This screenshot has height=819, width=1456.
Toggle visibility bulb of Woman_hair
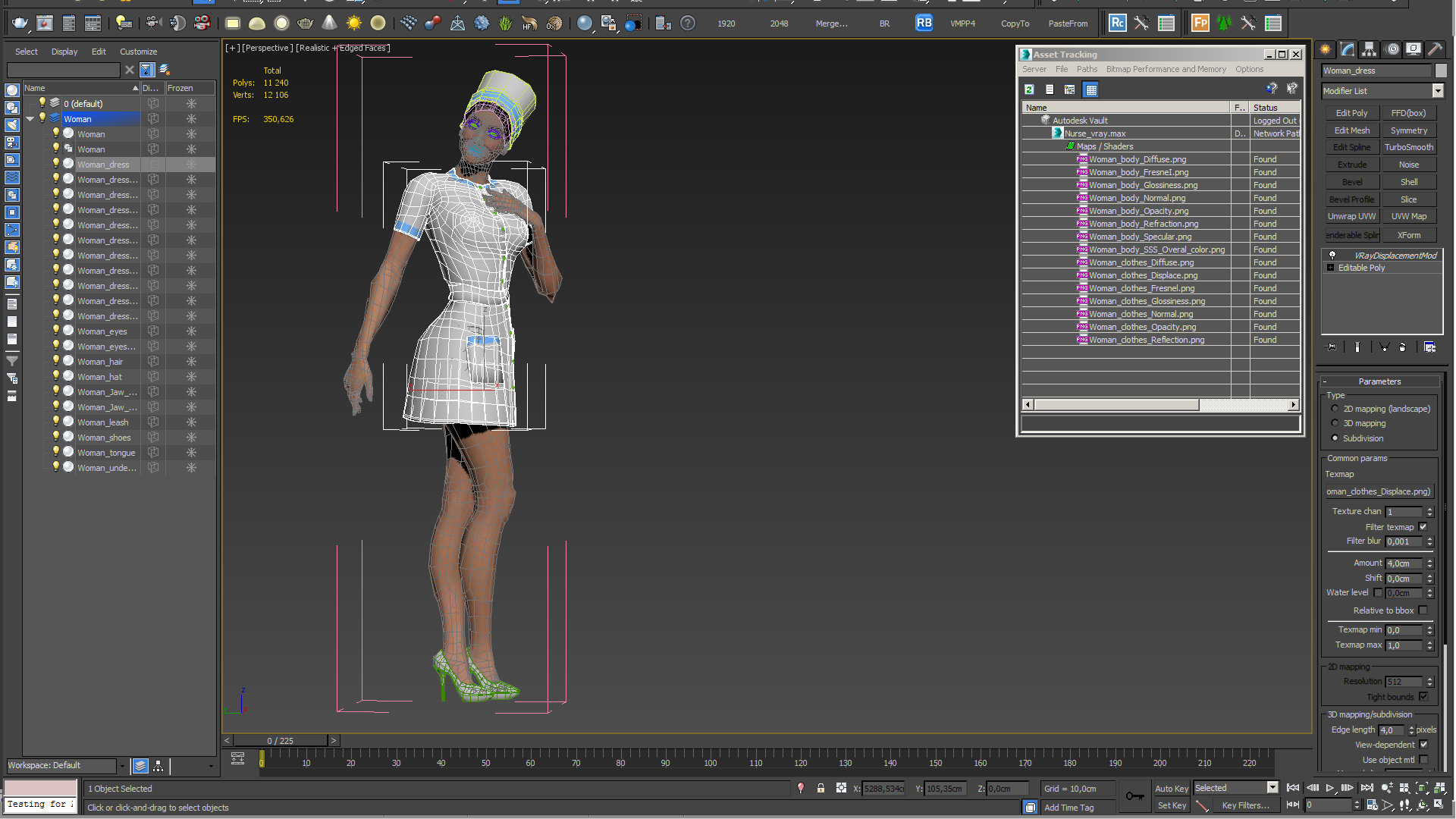[x=55, y=361]
